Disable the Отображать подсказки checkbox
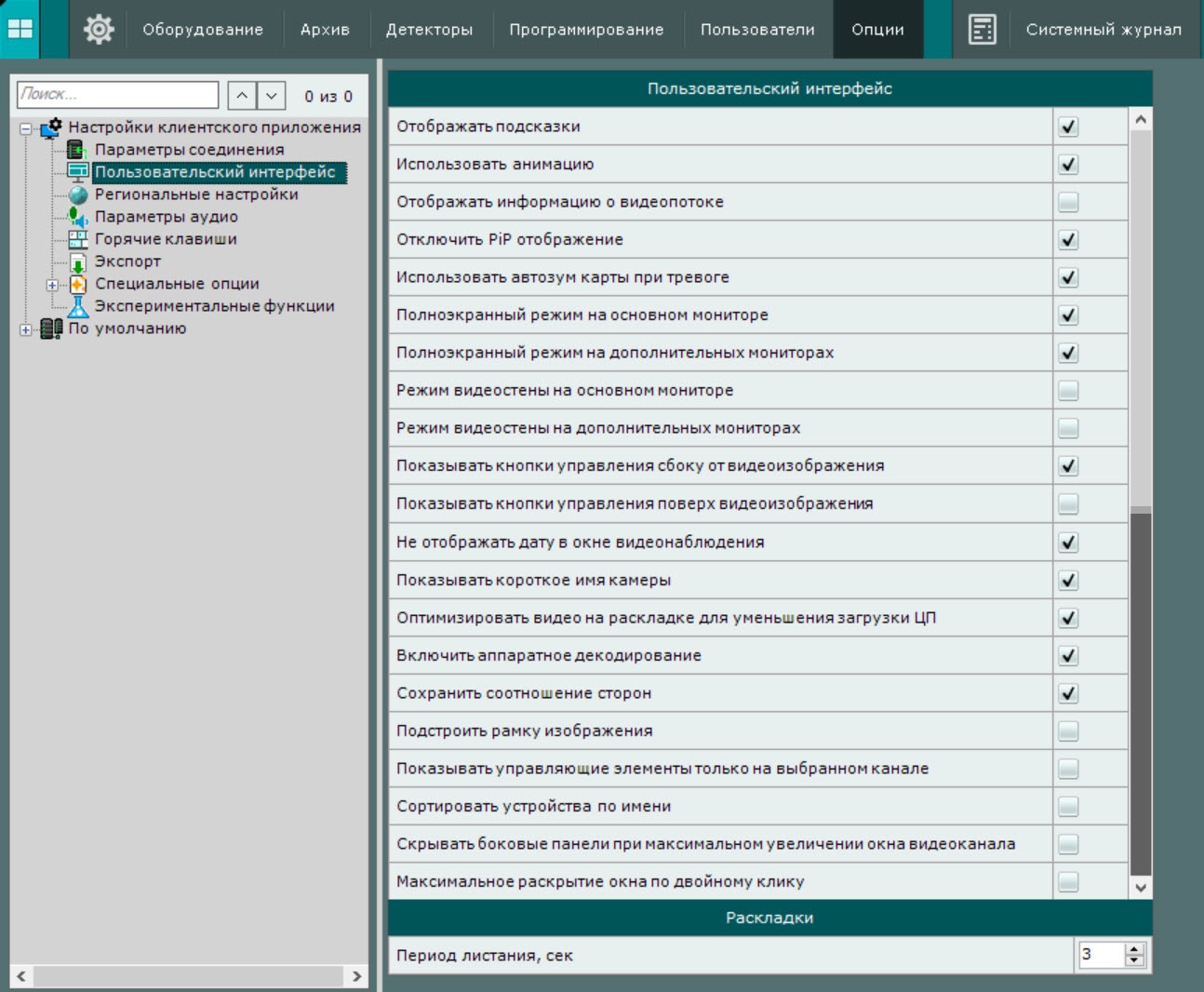 coord(1068,127)
